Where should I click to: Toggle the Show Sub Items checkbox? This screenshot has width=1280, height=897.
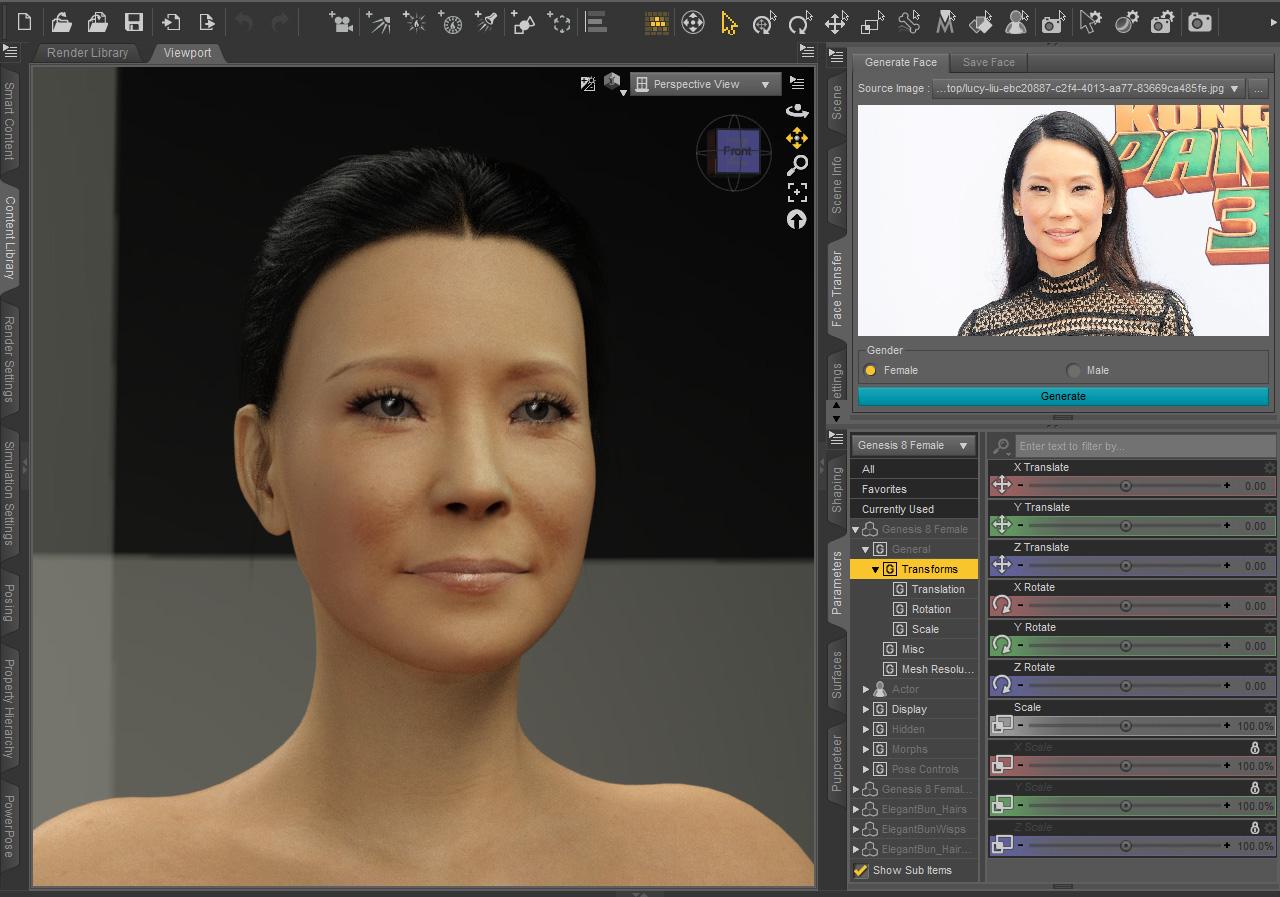pyautogui.click(x=859, y=870)
